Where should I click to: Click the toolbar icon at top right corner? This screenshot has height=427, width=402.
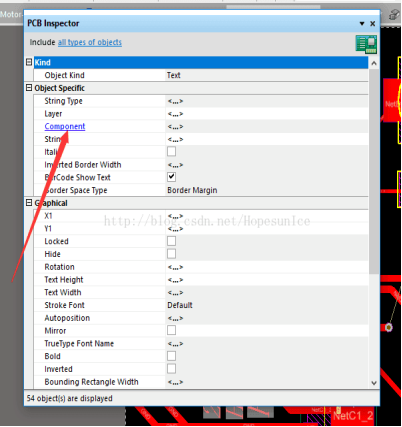[x=394, y=14]
